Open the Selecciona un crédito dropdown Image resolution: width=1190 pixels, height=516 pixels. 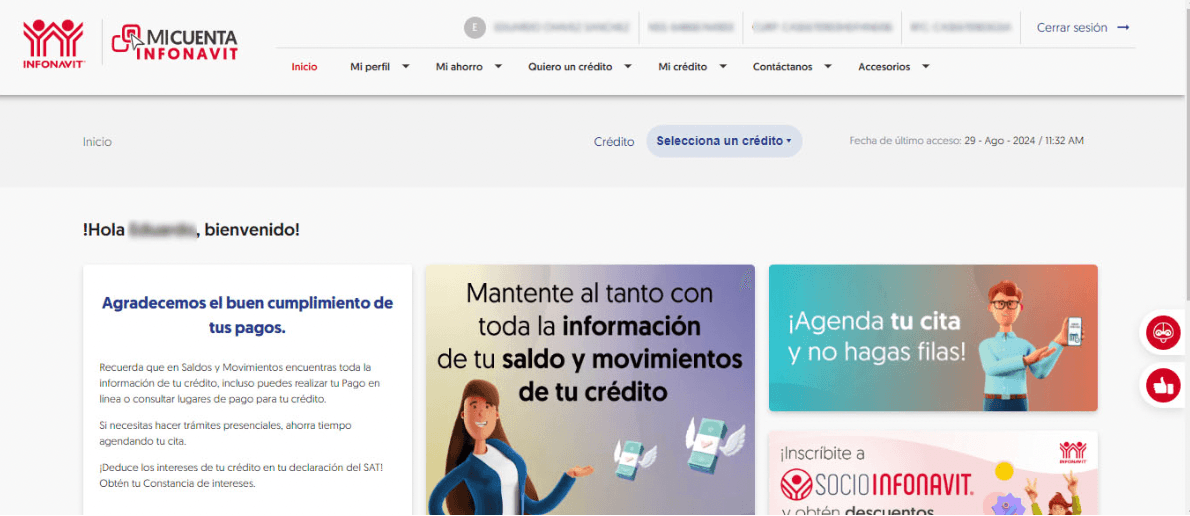point(724,141)
